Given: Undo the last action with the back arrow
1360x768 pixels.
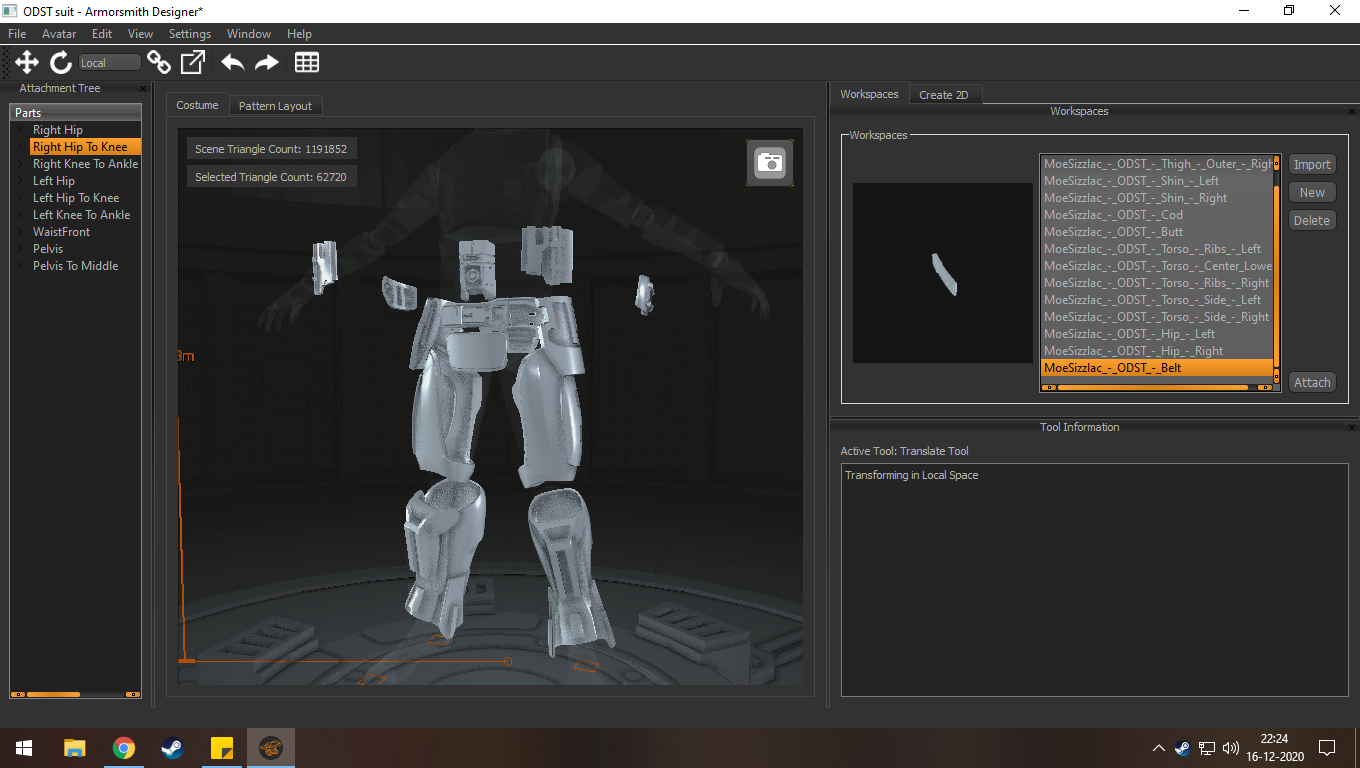Looking at the screenshot, I should tap(232, 63).
